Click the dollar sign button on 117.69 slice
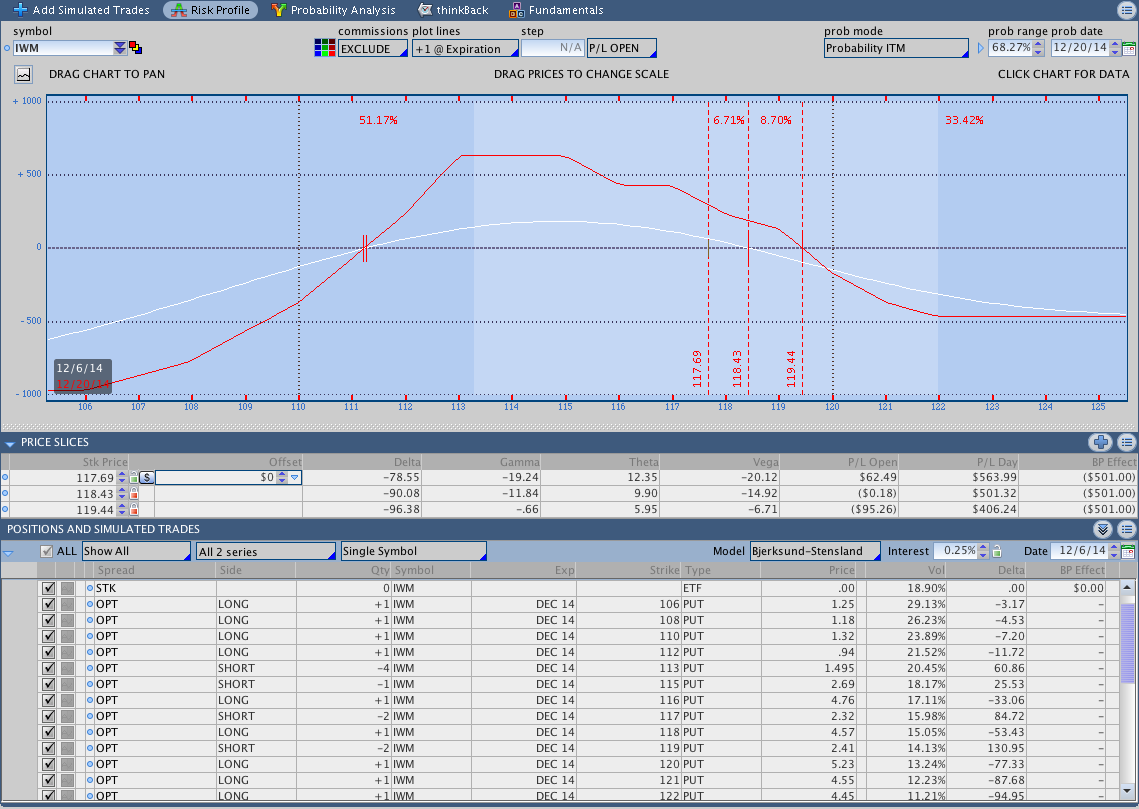This screenshot has height=809, width=1139. pos(147,477)
